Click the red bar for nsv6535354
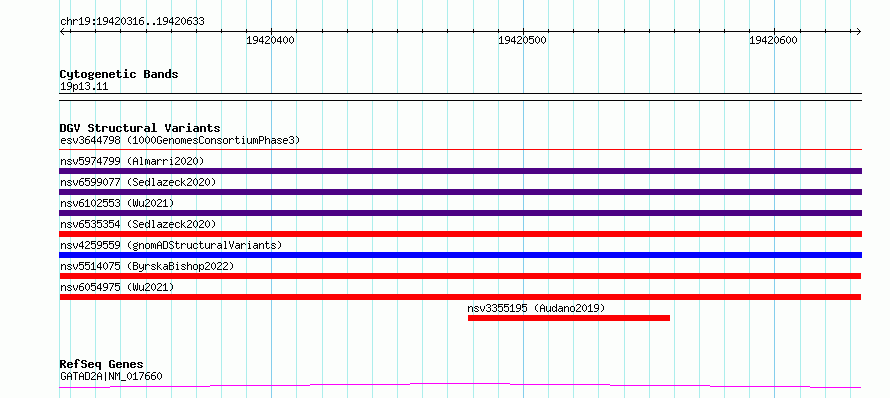 (460, 234)
